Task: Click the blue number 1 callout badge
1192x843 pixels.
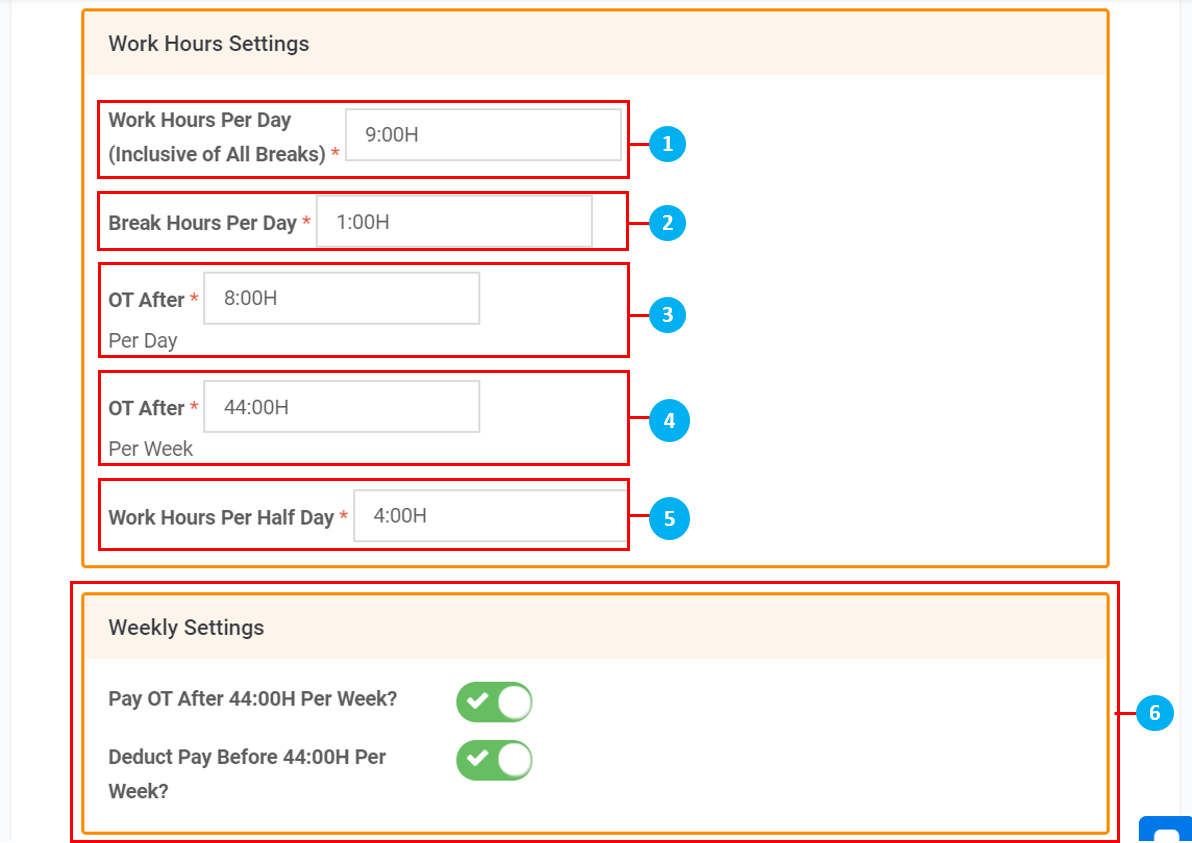Action: [x=667, y=145]
